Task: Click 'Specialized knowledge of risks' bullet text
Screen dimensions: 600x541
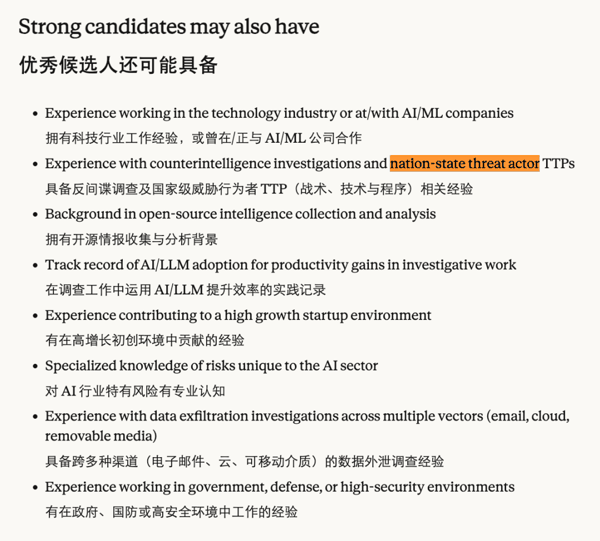Action: pos(211,366)
